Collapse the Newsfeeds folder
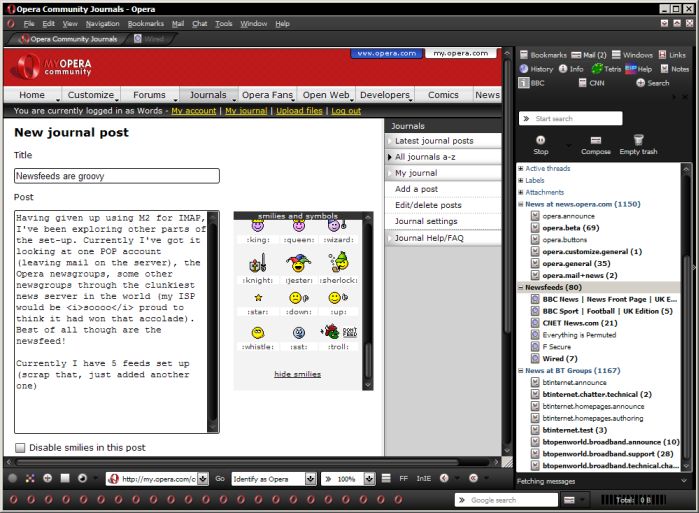 (x=521, y=287)
